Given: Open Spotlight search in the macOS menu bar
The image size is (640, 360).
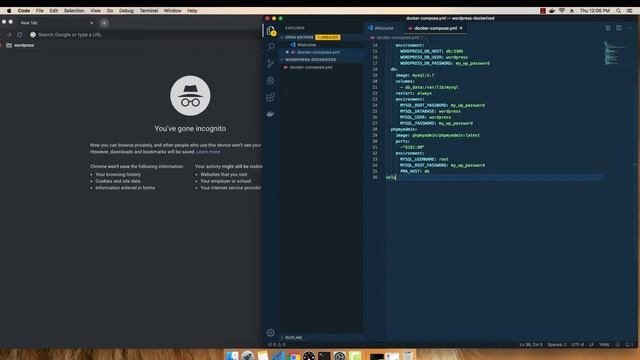Looking at the screenshot, I should tap(619, 11).
